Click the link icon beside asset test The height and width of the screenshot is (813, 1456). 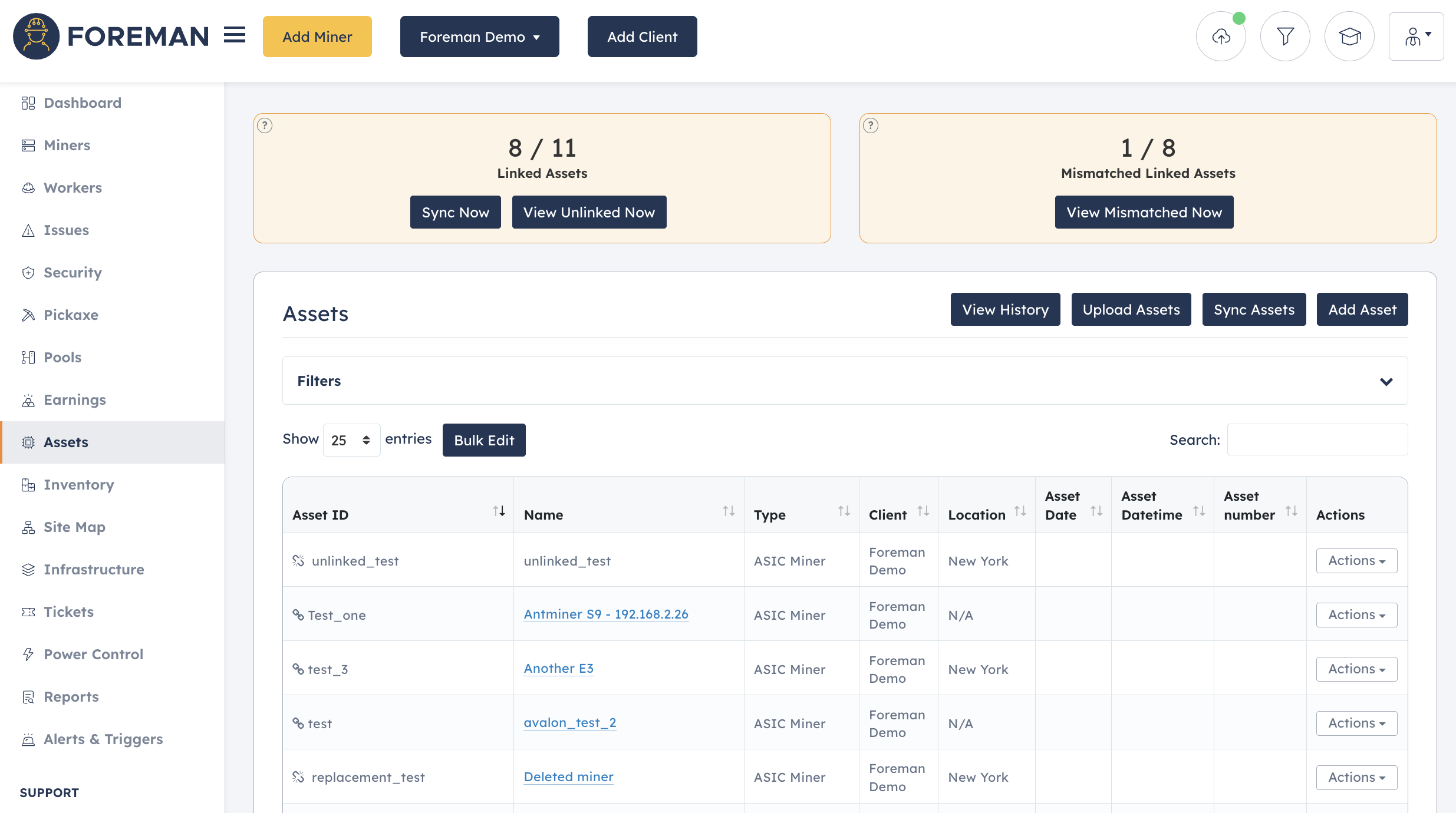(298, 723)
